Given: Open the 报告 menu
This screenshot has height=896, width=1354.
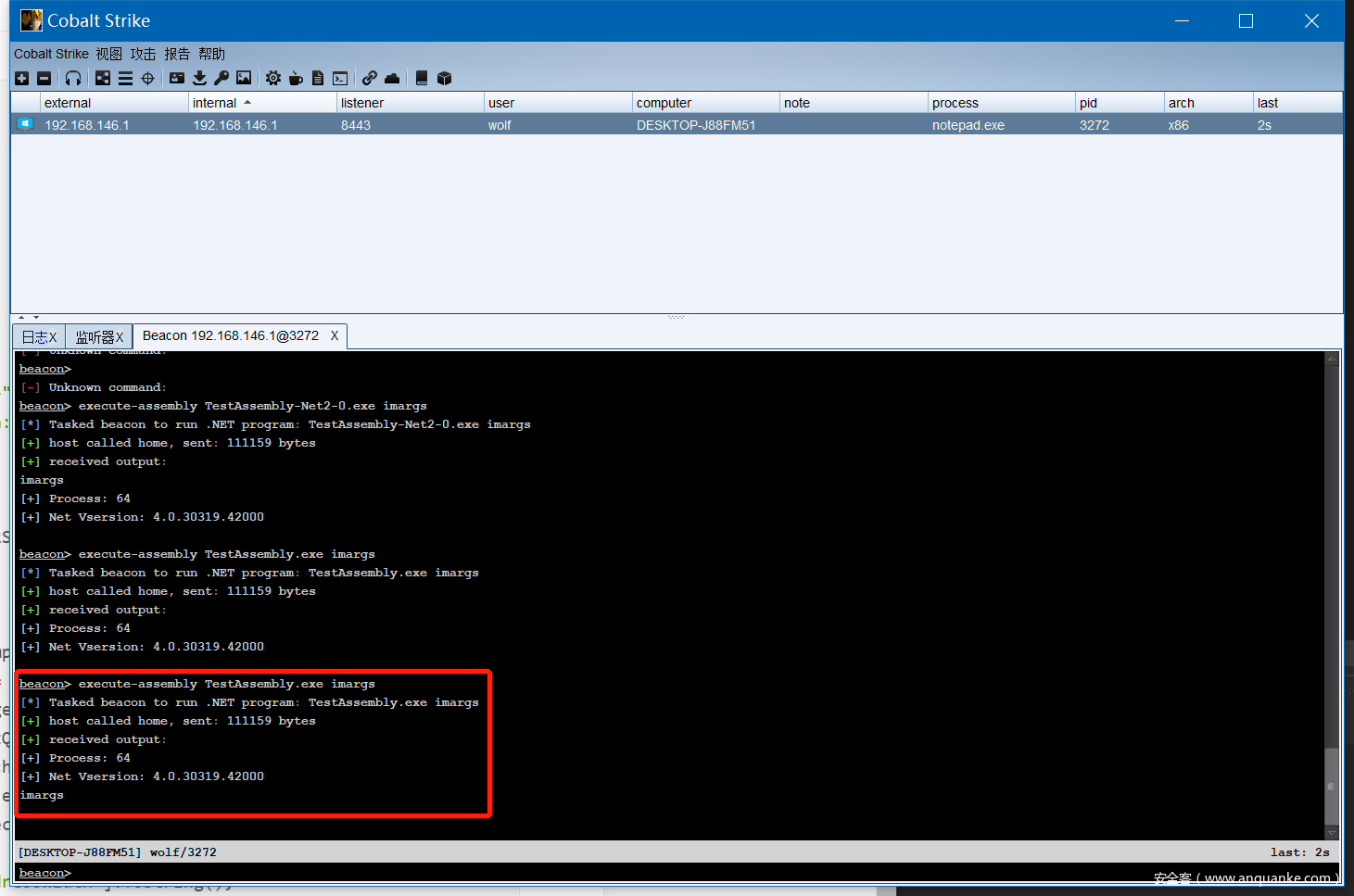Looking at the screenshot, I should tap(177, 54).
